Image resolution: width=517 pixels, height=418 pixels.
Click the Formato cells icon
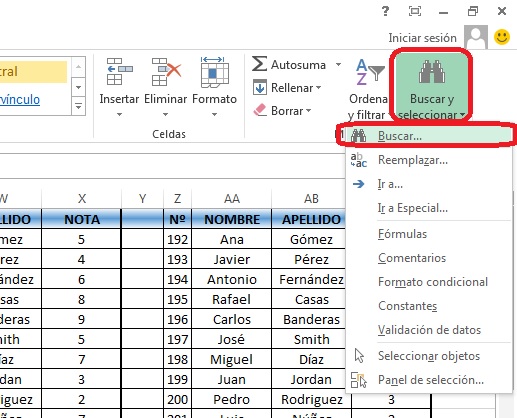(x=214, y=72)
